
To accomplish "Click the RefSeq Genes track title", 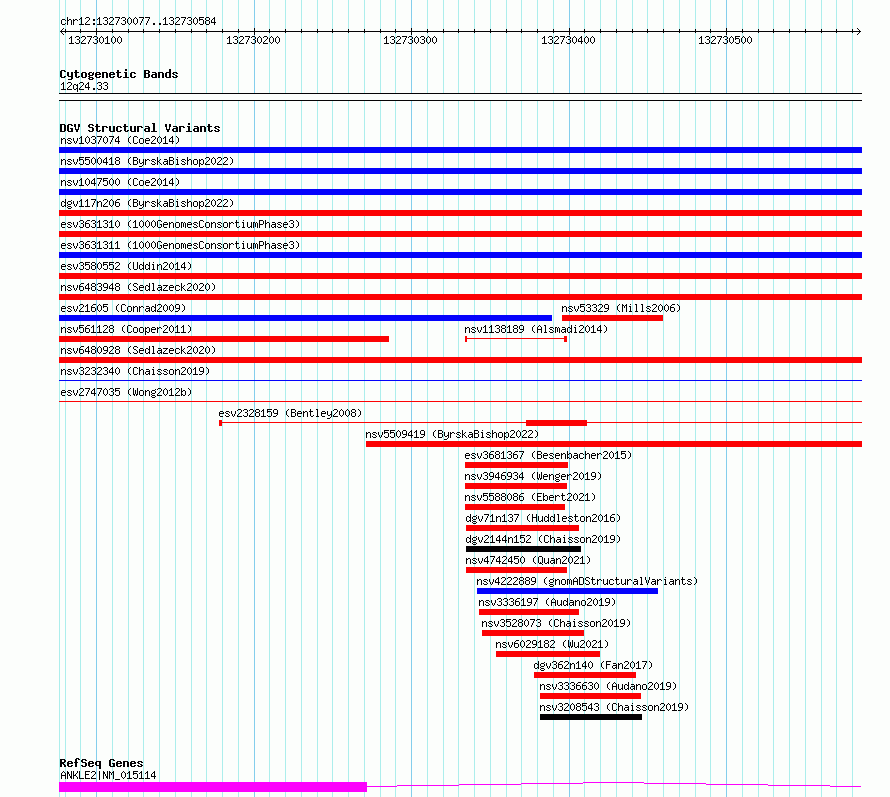I will (x=101, y=764).
